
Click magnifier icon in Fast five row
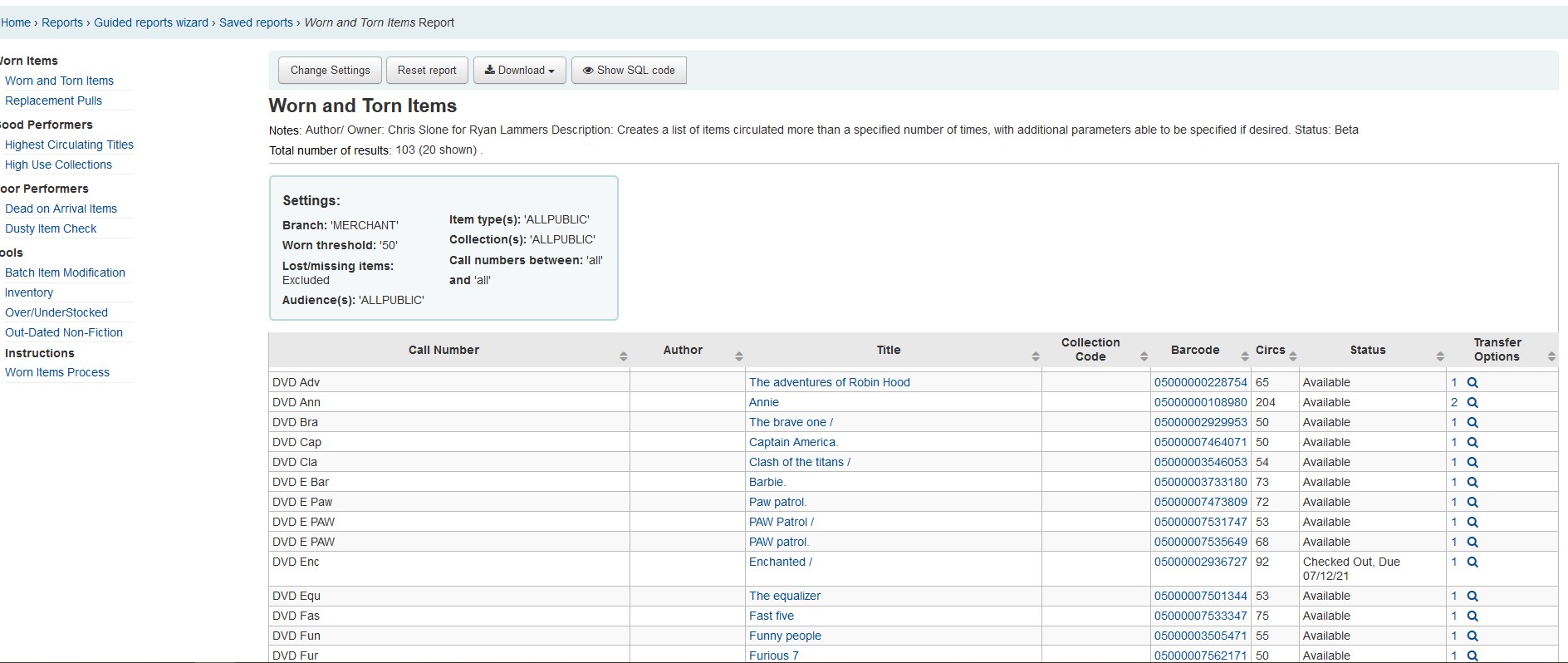point(1472,616)
